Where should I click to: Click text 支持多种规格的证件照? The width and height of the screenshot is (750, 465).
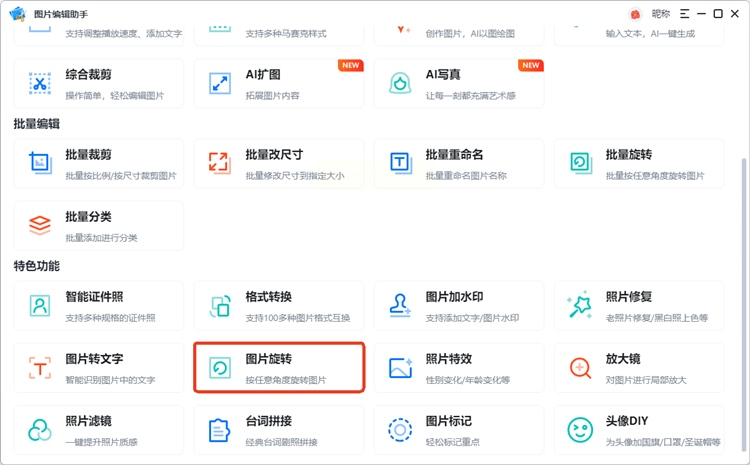pyautogui.click(x=110, y=318)
